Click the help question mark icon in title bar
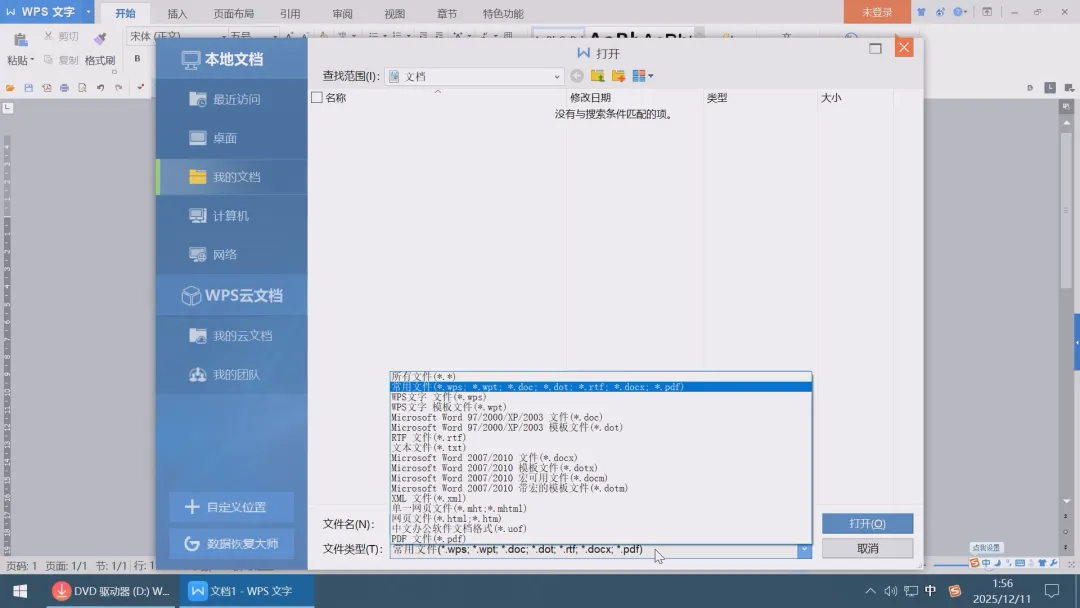Viewport: 1080px width, 608px height. 958,12
